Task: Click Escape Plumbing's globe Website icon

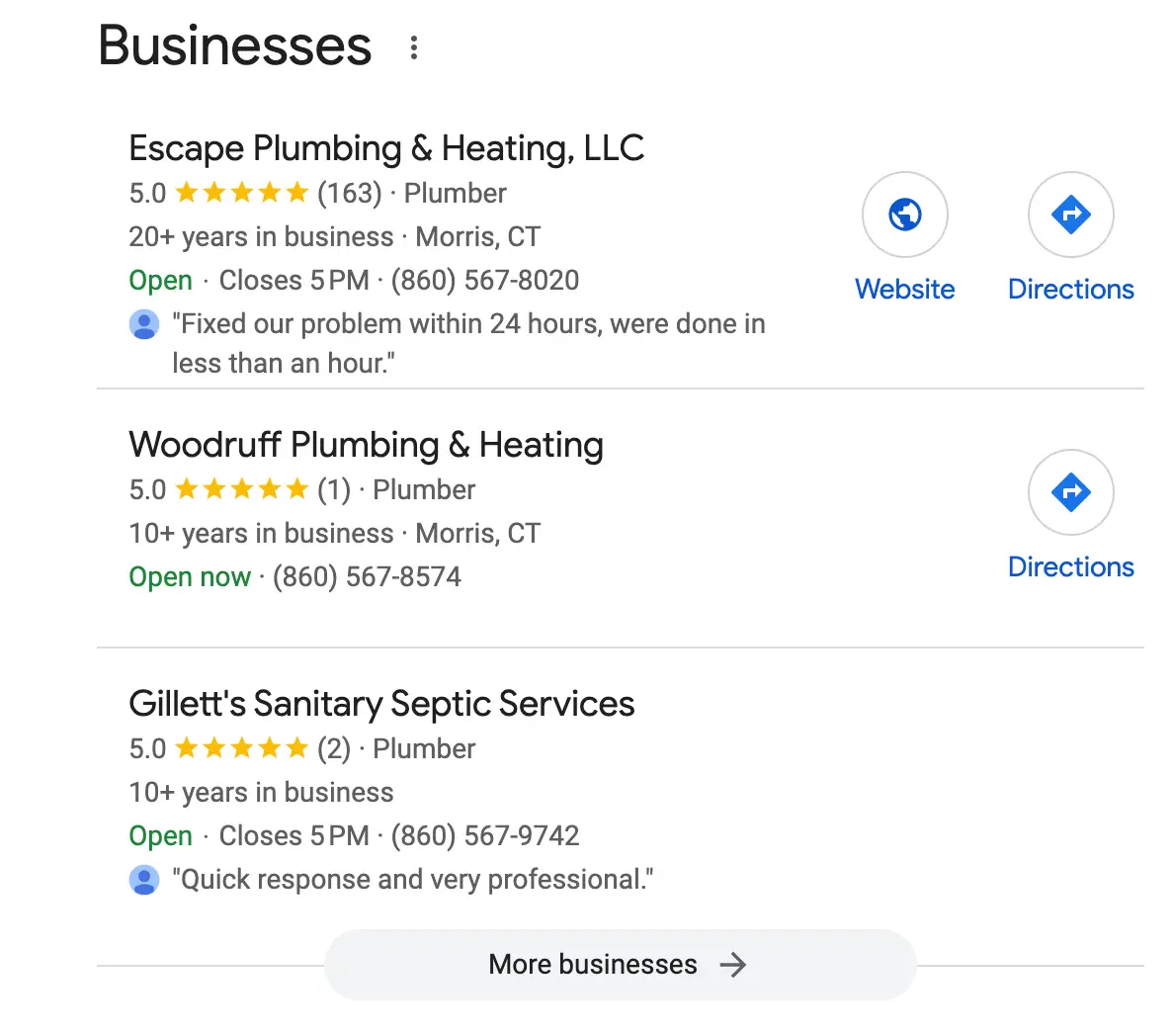Action: click(904, 215)
